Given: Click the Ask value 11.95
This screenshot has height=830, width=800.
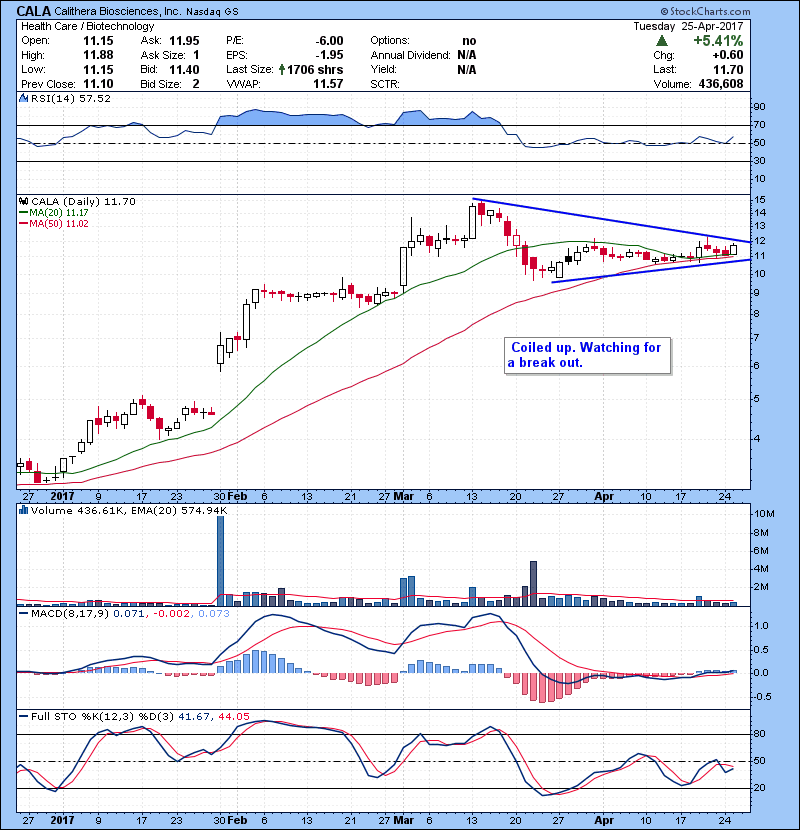Looking at the screenshot, I should click(x=184, y=41).
